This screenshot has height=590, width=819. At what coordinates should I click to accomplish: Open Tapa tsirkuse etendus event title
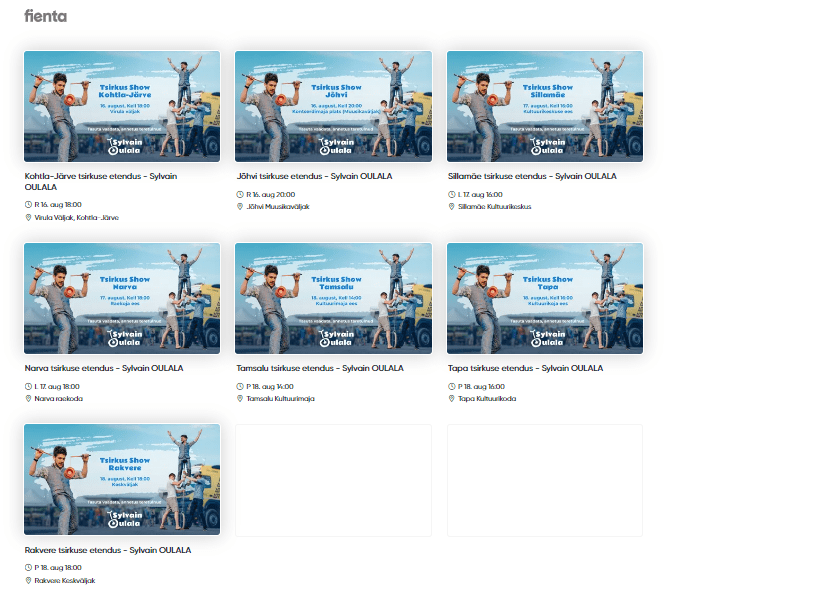(x=524, y=368)
